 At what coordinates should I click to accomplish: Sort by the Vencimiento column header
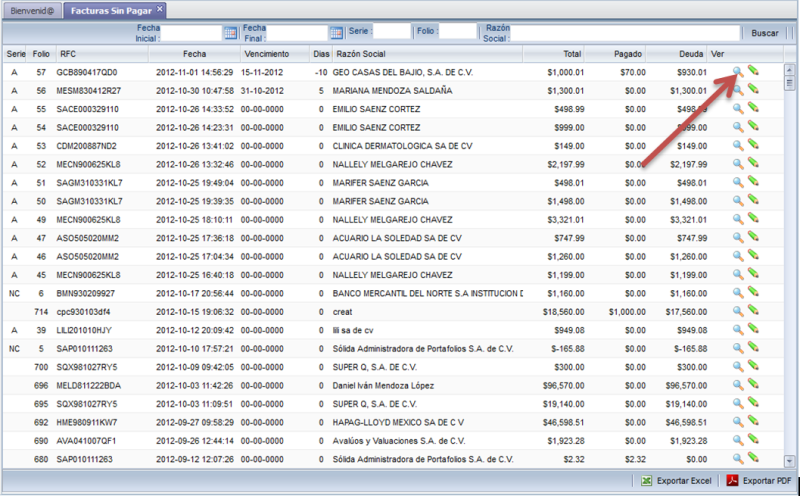coord(266,53)
